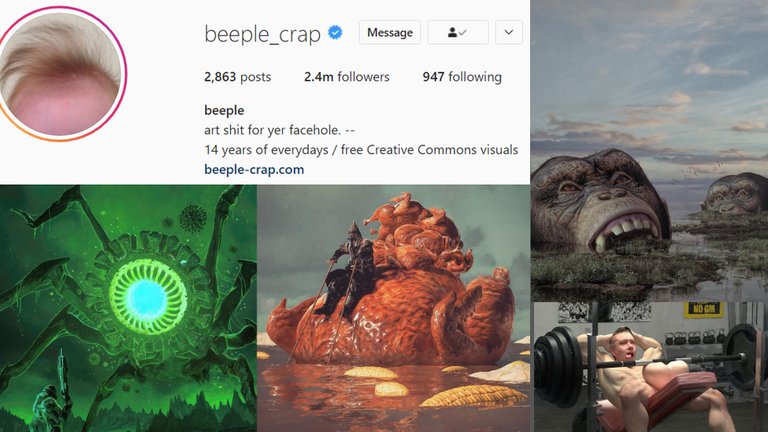Image resolution: width=768 pixels, height=432 pixels.
Task: Open the beeple-crap.com link
Action: point(254,169)
